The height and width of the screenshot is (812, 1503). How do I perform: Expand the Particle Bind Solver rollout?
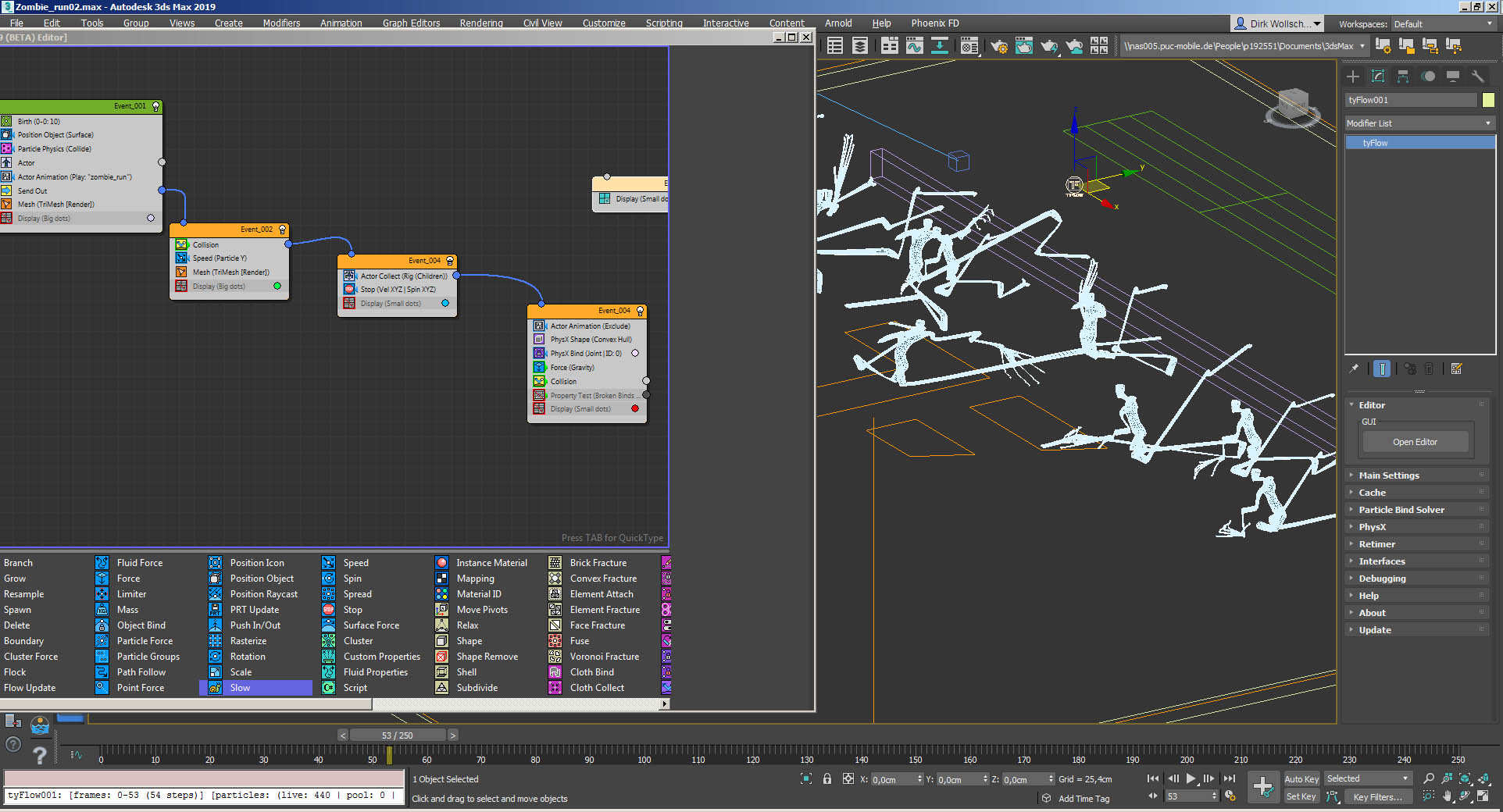(1418, 510)
